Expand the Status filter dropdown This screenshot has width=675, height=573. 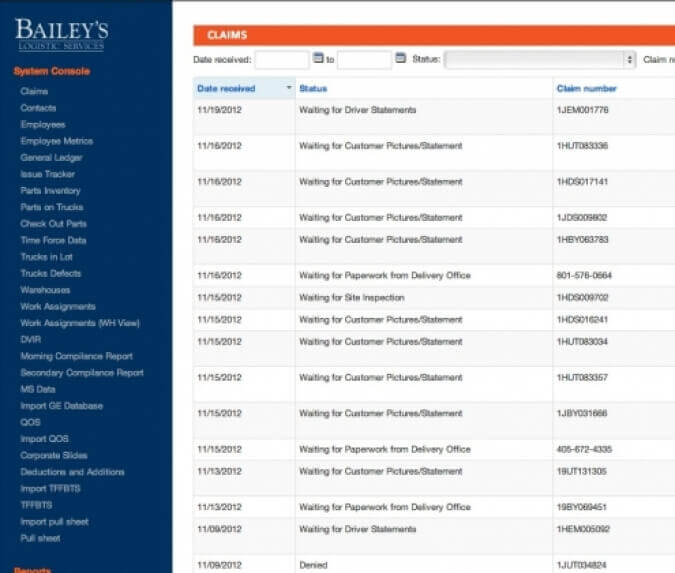(540, 59)
